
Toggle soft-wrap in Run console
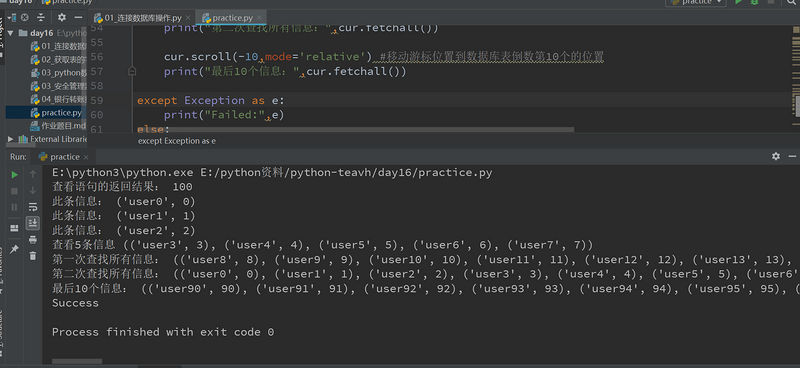[33, 207]
